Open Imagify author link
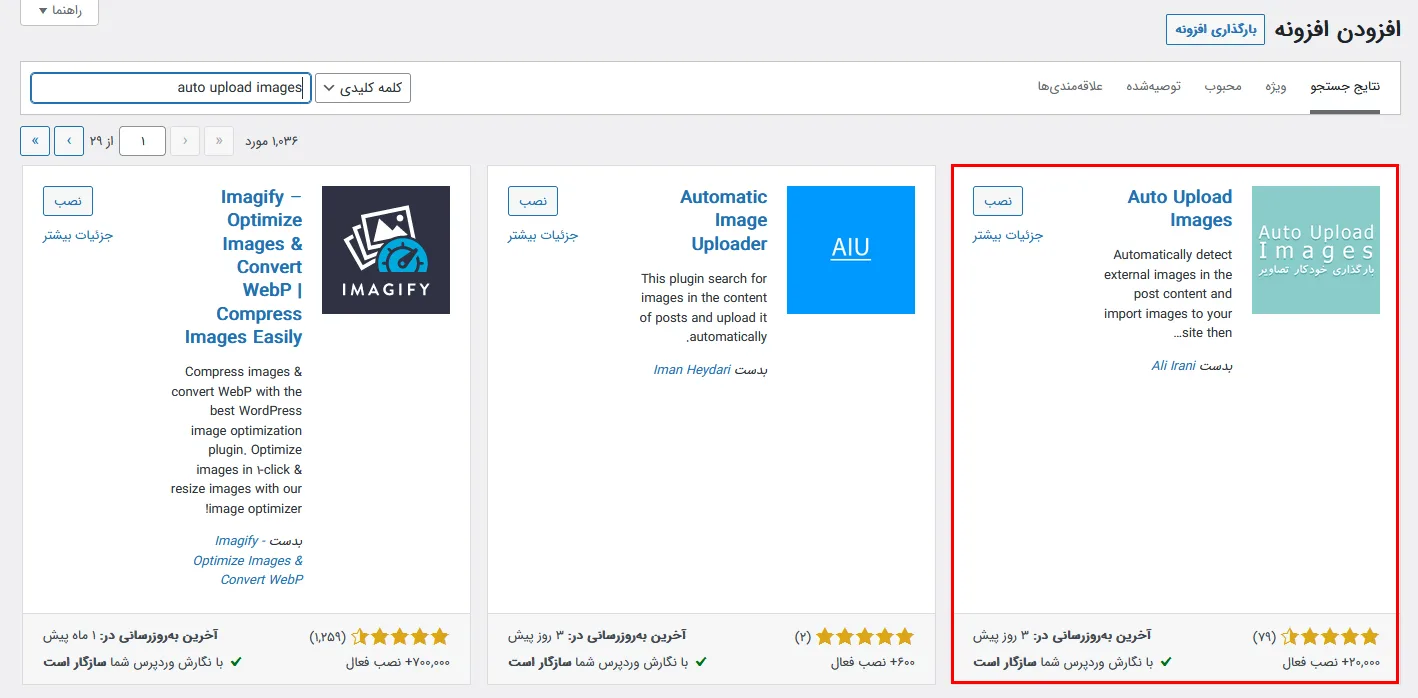 [248, 560]
